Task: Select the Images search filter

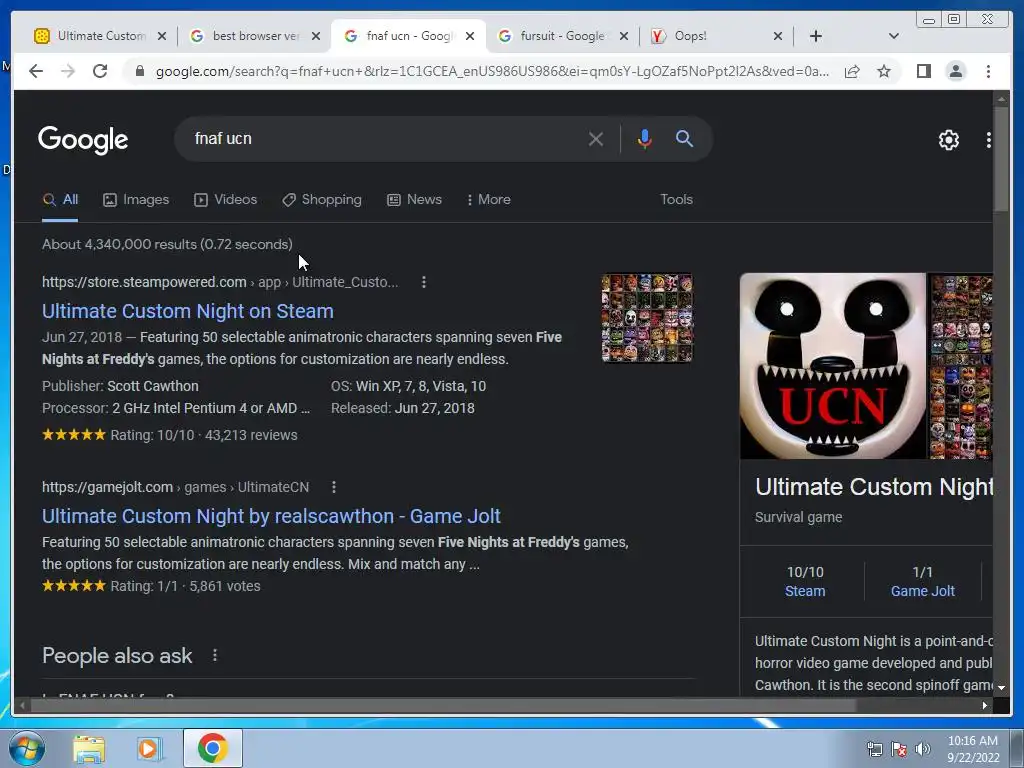Action: pyautogui.click(x=136, y=200)
